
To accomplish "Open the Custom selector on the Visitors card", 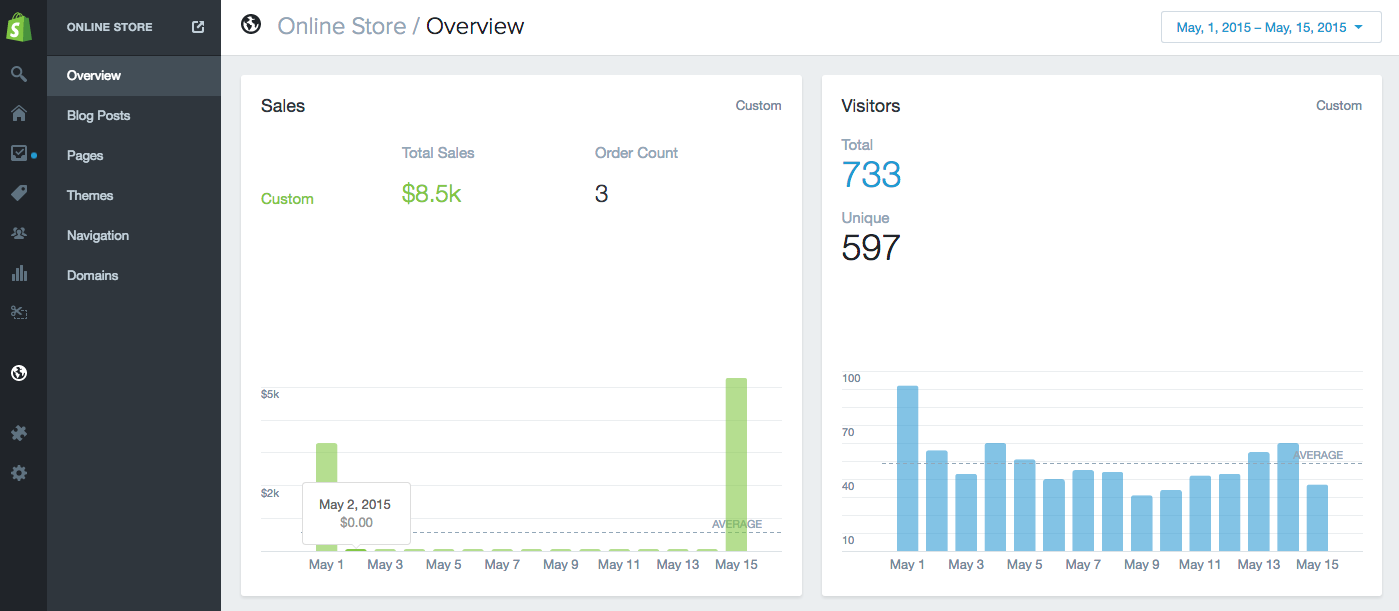I will (x=1338, y=105).
